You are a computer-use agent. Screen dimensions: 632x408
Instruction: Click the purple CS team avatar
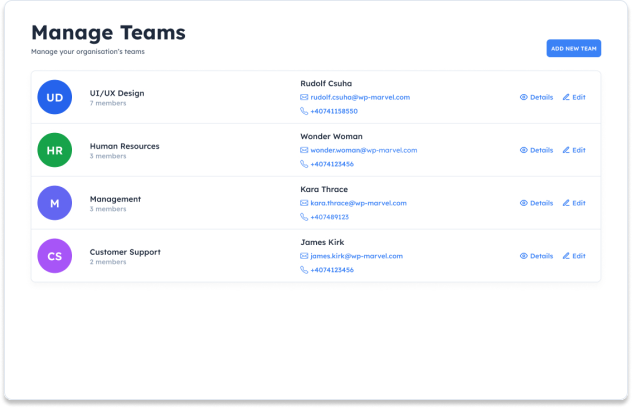pyautogui.click(x=54, y=256)
